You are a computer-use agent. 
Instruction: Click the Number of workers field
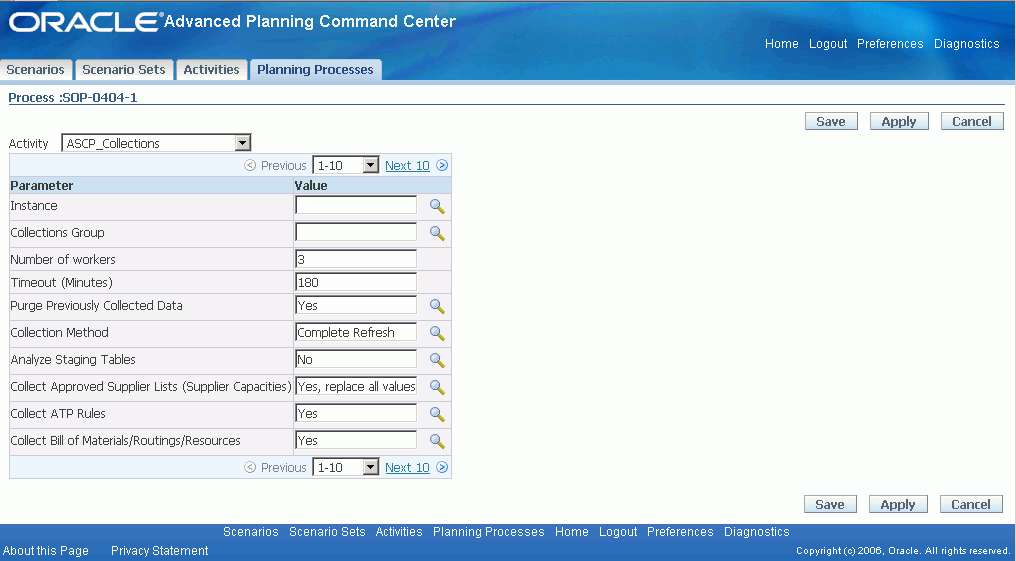click(x=356, y=259)
